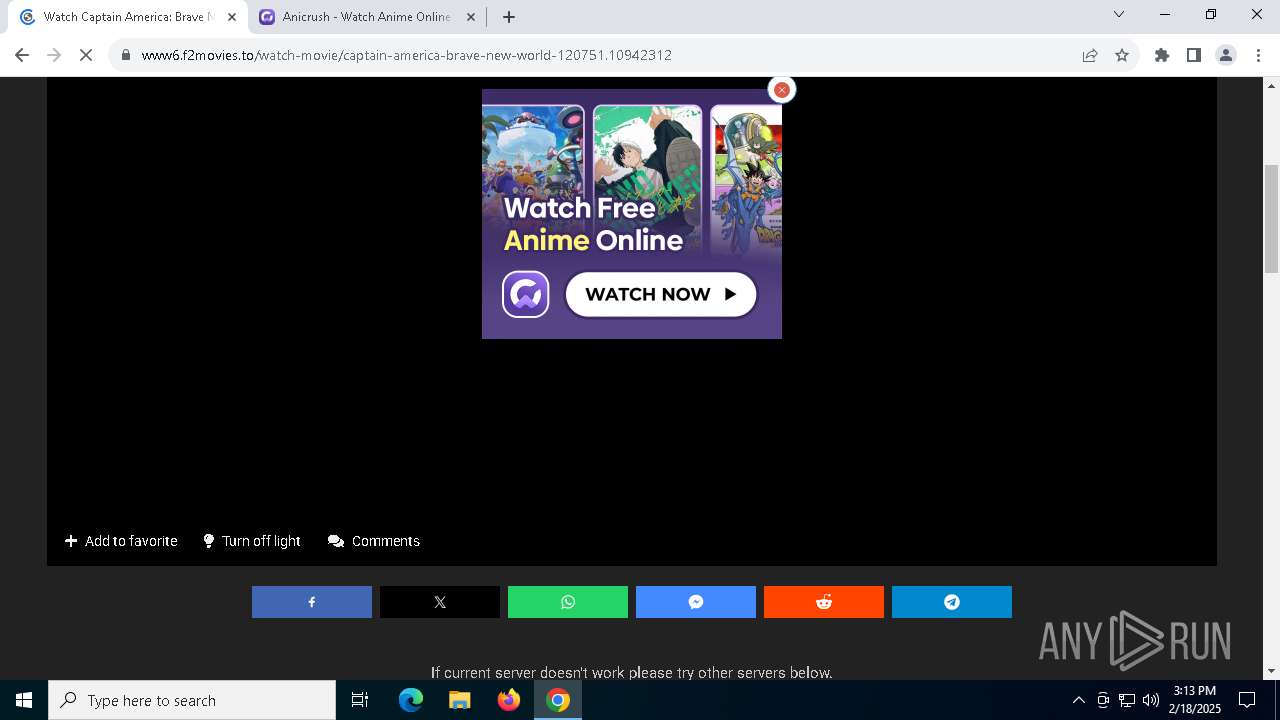This screenshot has height=720, width=1280.
Task: Launch Microsoft Edge from taskbar
Action: (411, 700)
